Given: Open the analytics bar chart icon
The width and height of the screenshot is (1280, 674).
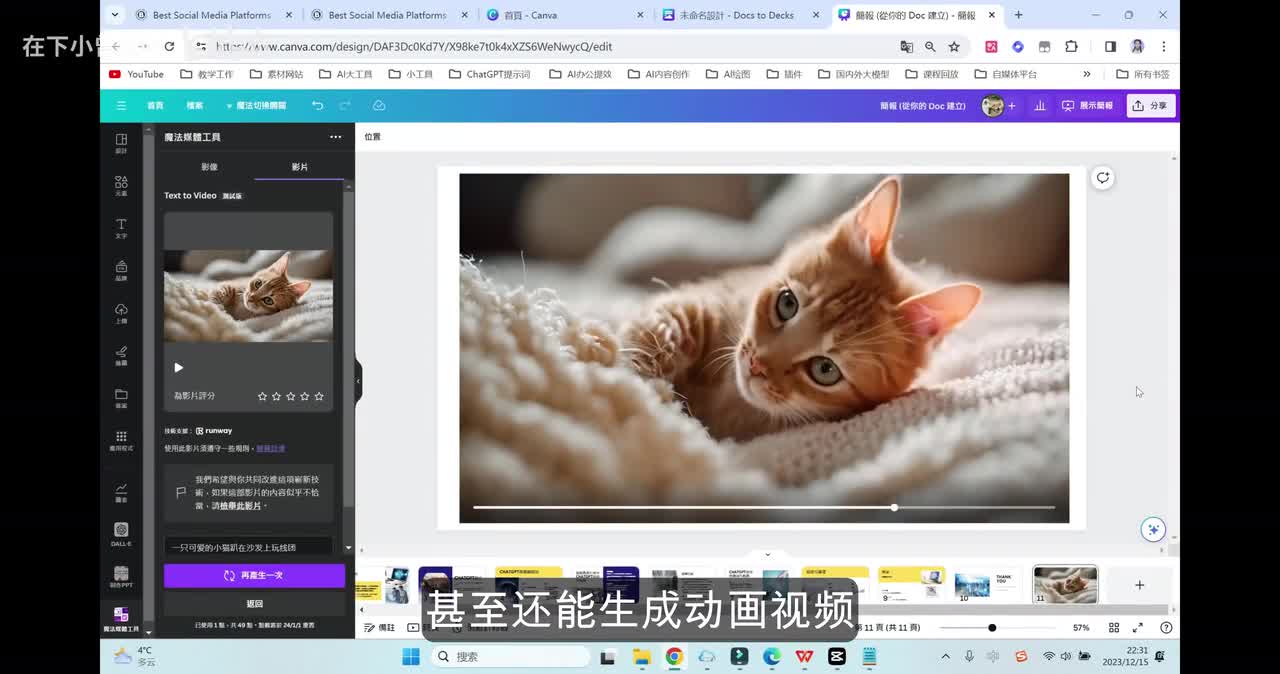Looking at the screenshot, I should [1040, 105].
